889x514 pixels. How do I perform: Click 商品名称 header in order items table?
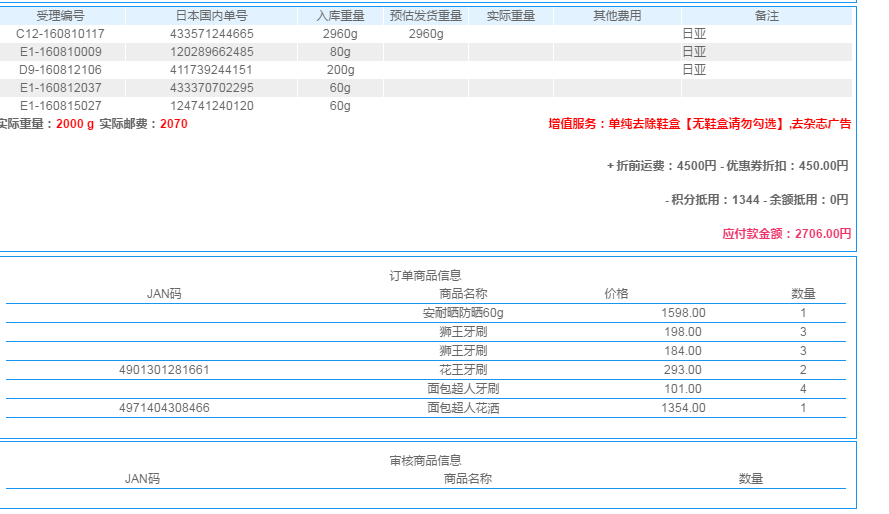463,294
